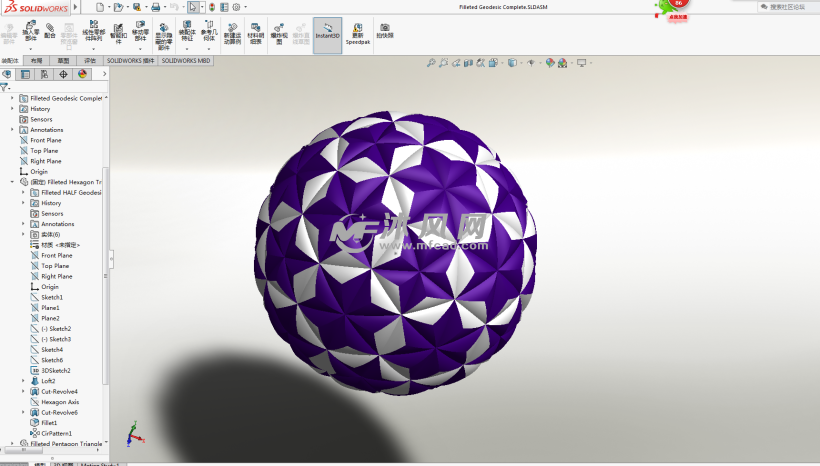Click Take Snapshot camera tool

tap(385, 30)
